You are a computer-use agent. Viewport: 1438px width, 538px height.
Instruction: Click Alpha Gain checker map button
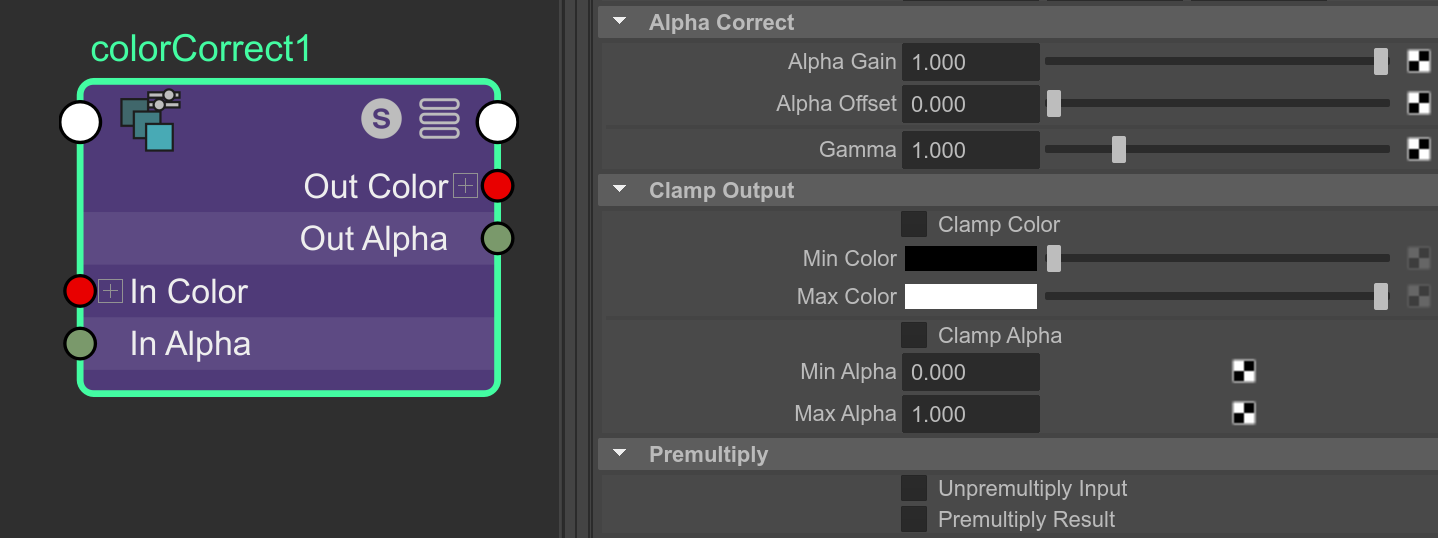pyautogui.click(x=1419, y=61)
